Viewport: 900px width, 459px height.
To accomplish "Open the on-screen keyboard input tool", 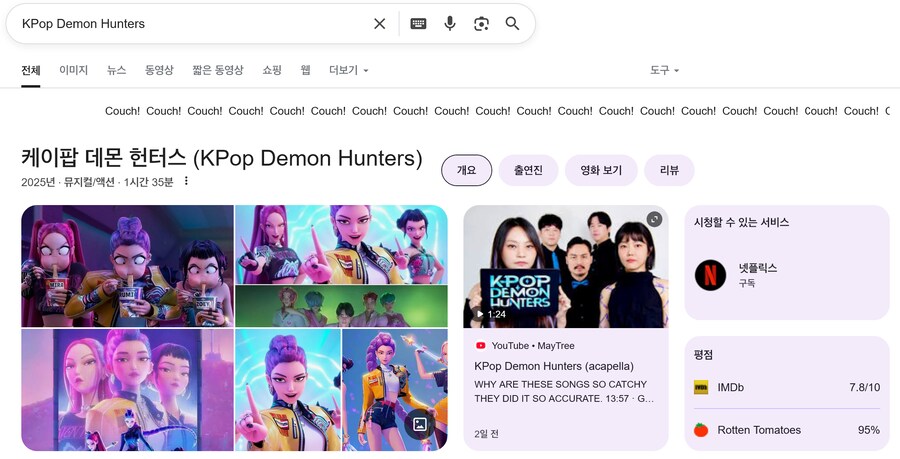I will (418, 24).
